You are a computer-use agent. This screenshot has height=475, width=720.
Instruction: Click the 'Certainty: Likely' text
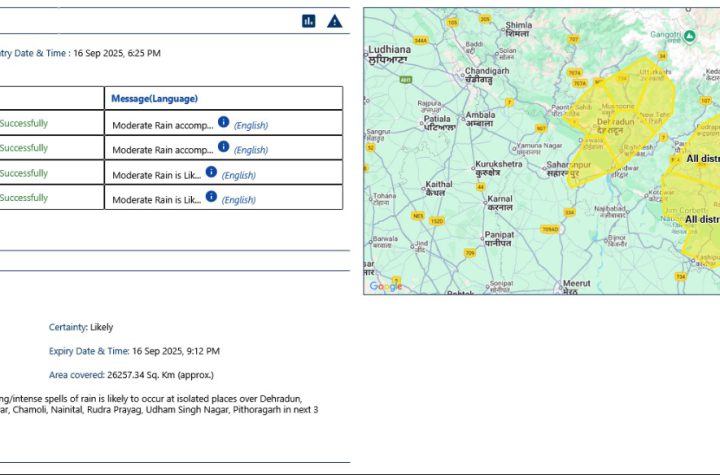pos(81,327)
